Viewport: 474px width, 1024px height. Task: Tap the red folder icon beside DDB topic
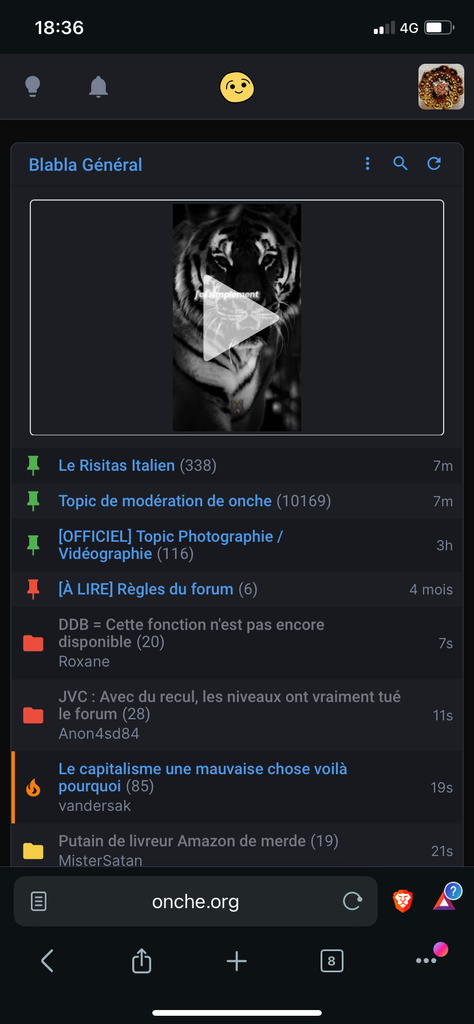click(33, 643)
